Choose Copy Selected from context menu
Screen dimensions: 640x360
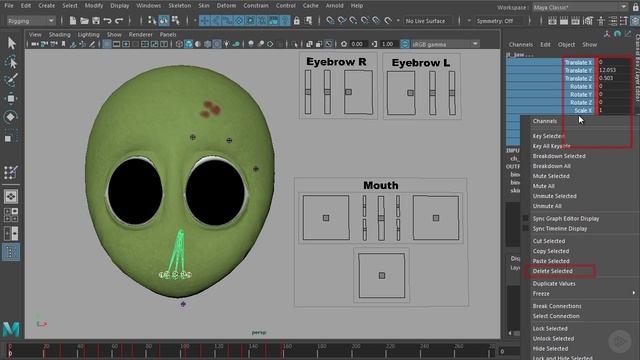[551, 251]
